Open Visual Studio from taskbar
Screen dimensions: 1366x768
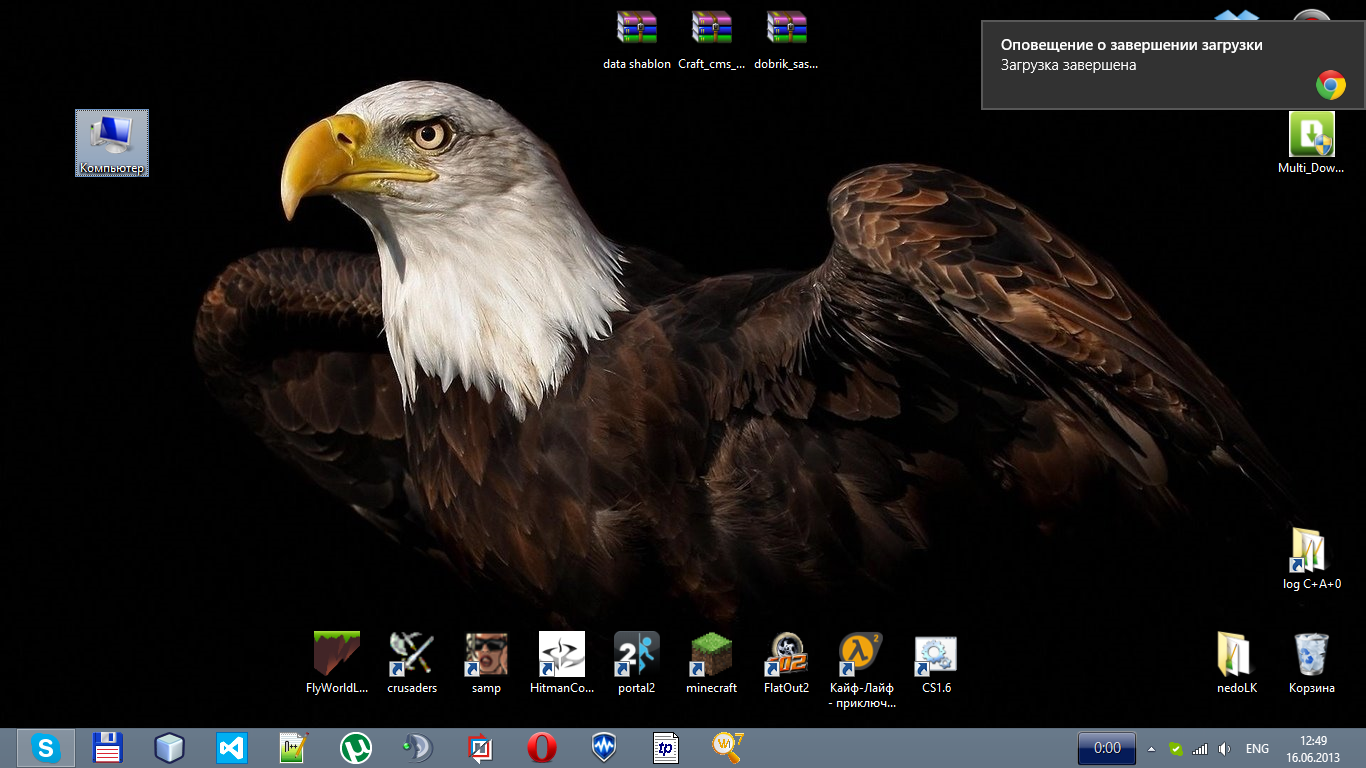(x=232, y=748)
